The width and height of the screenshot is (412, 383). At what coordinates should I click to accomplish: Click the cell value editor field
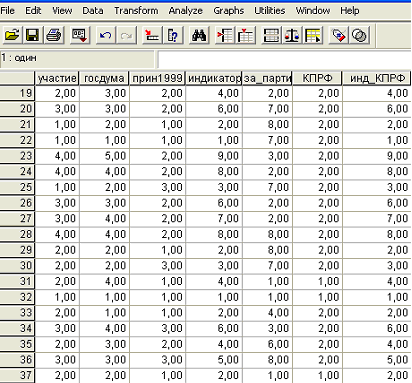[x=284, y=60]
